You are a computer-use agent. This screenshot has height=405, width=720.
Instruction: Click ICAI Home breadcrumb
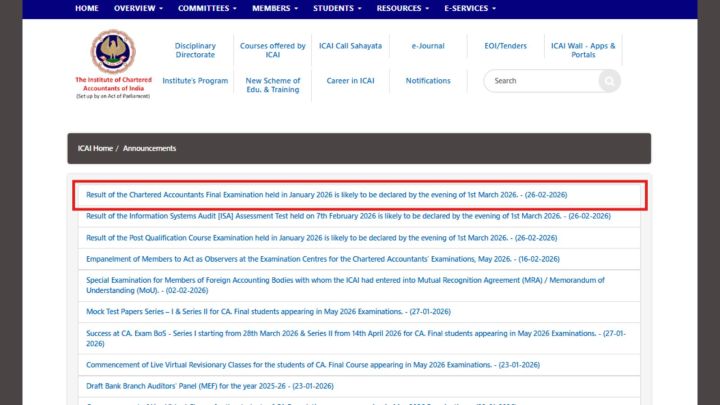[95, 148]
